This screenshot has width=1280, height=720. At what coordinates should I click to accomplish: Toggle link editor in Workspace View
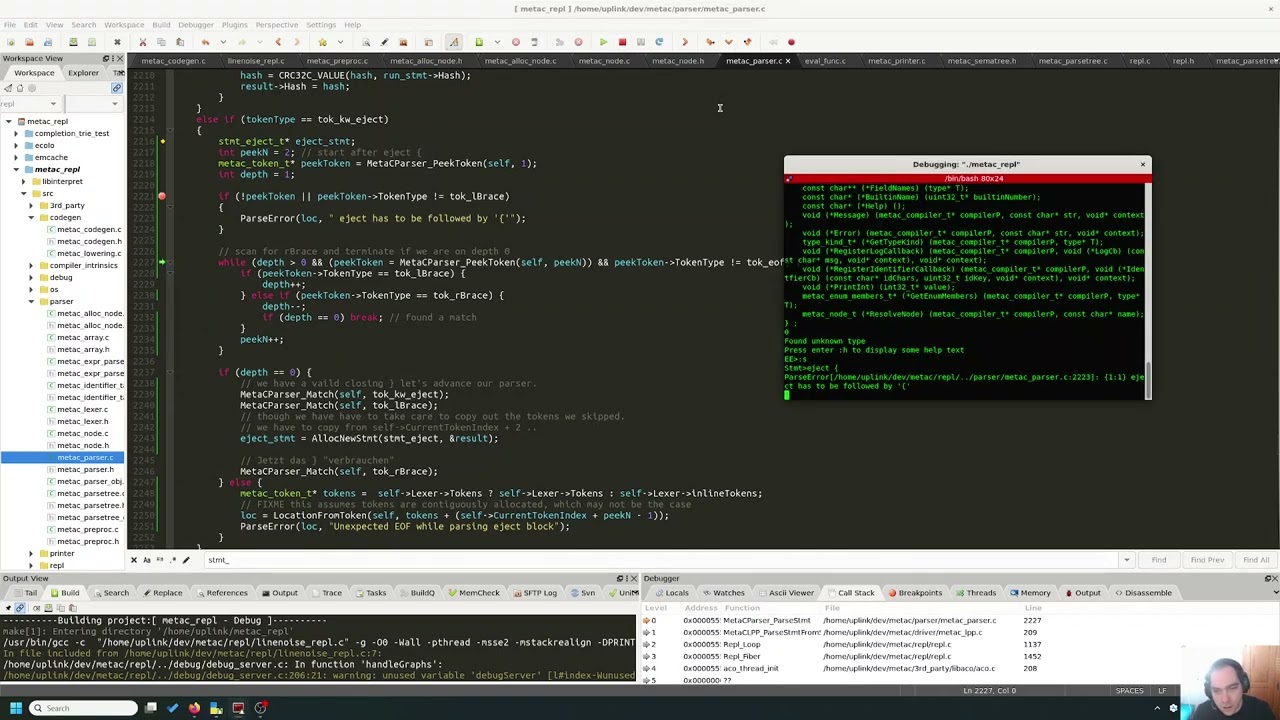(116, 88)
